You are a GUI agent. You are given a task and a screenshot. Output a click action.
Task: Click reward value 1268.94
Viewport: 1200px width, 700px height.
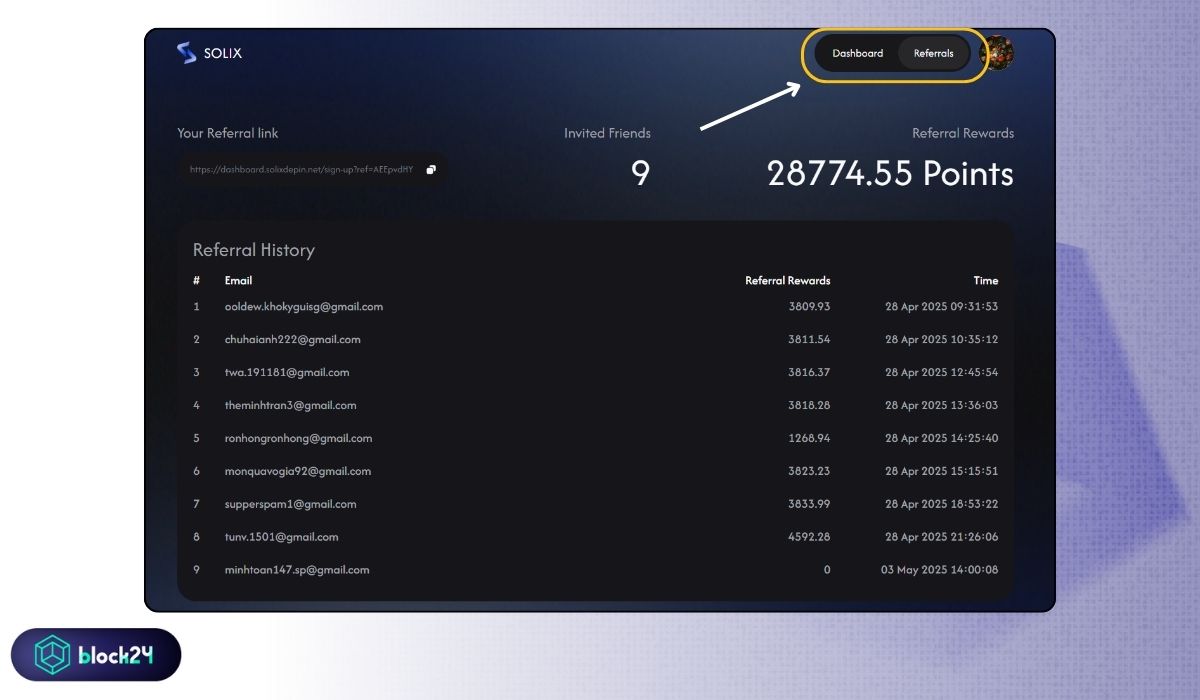pyautogui.click(x=809, y=439)
